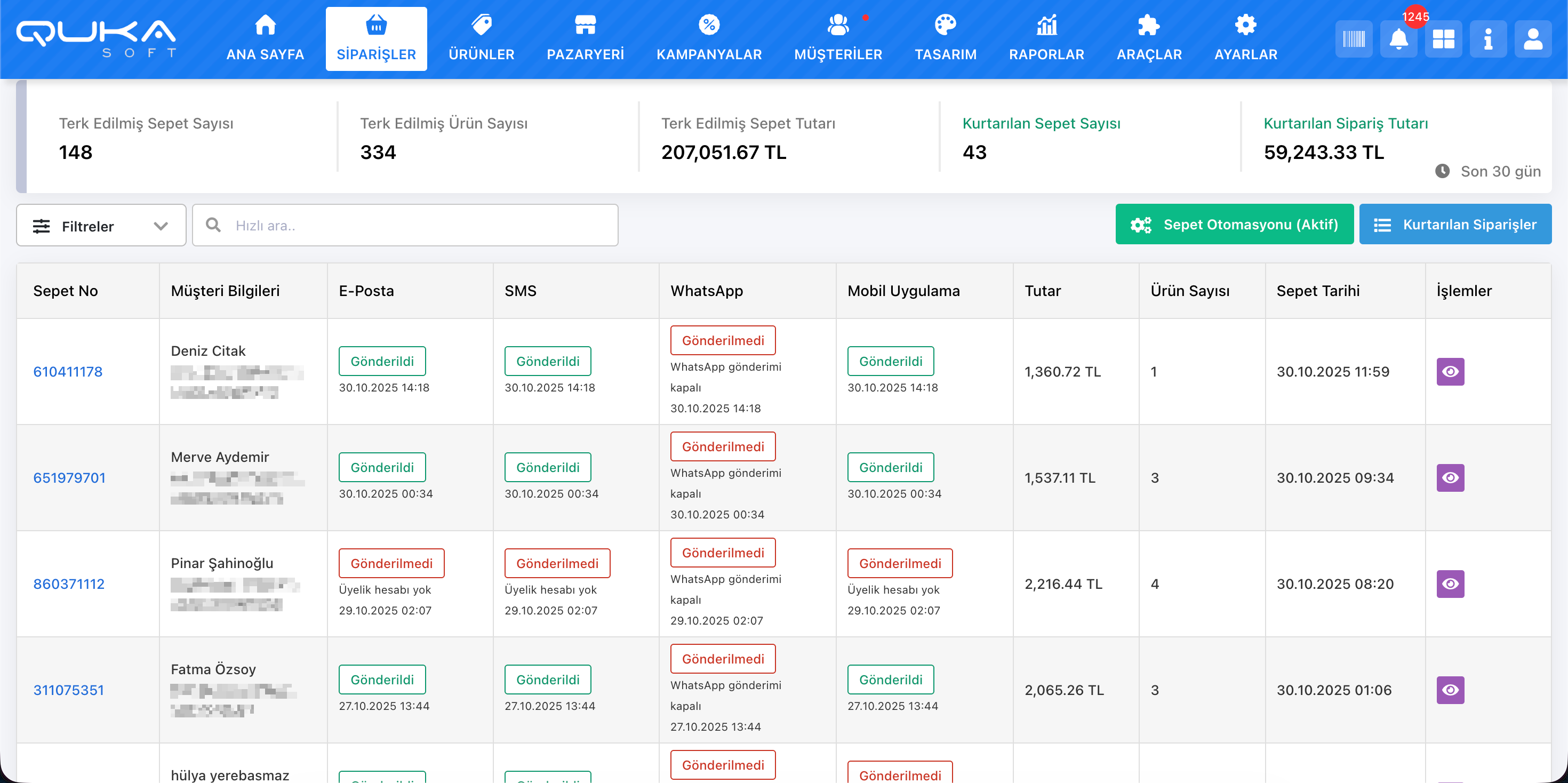Open the user profile icon

(x=1533, y=39)
